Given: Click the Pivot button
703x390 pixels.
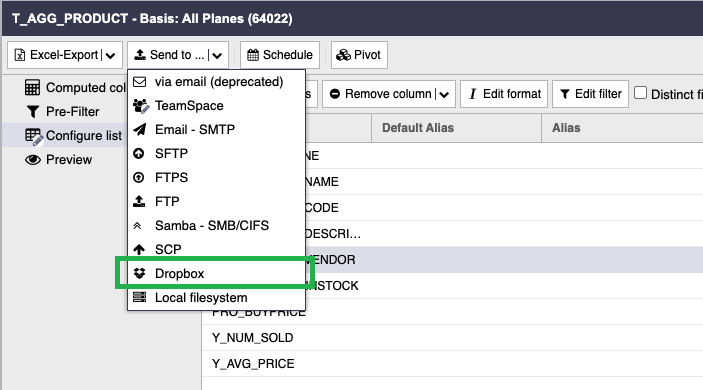Looking at the screenshot, I should click(359, 55).
